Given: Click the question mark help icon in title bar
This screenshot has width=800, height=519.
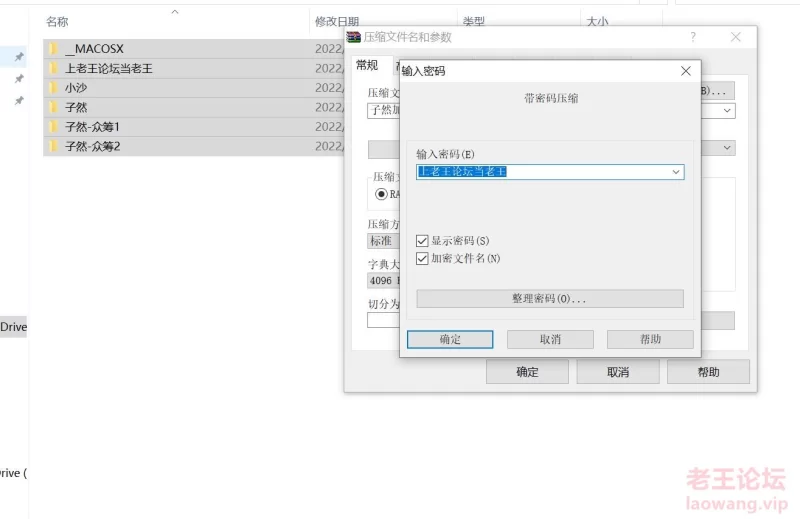Looking at the screenshot, I should tap(693, 37).
